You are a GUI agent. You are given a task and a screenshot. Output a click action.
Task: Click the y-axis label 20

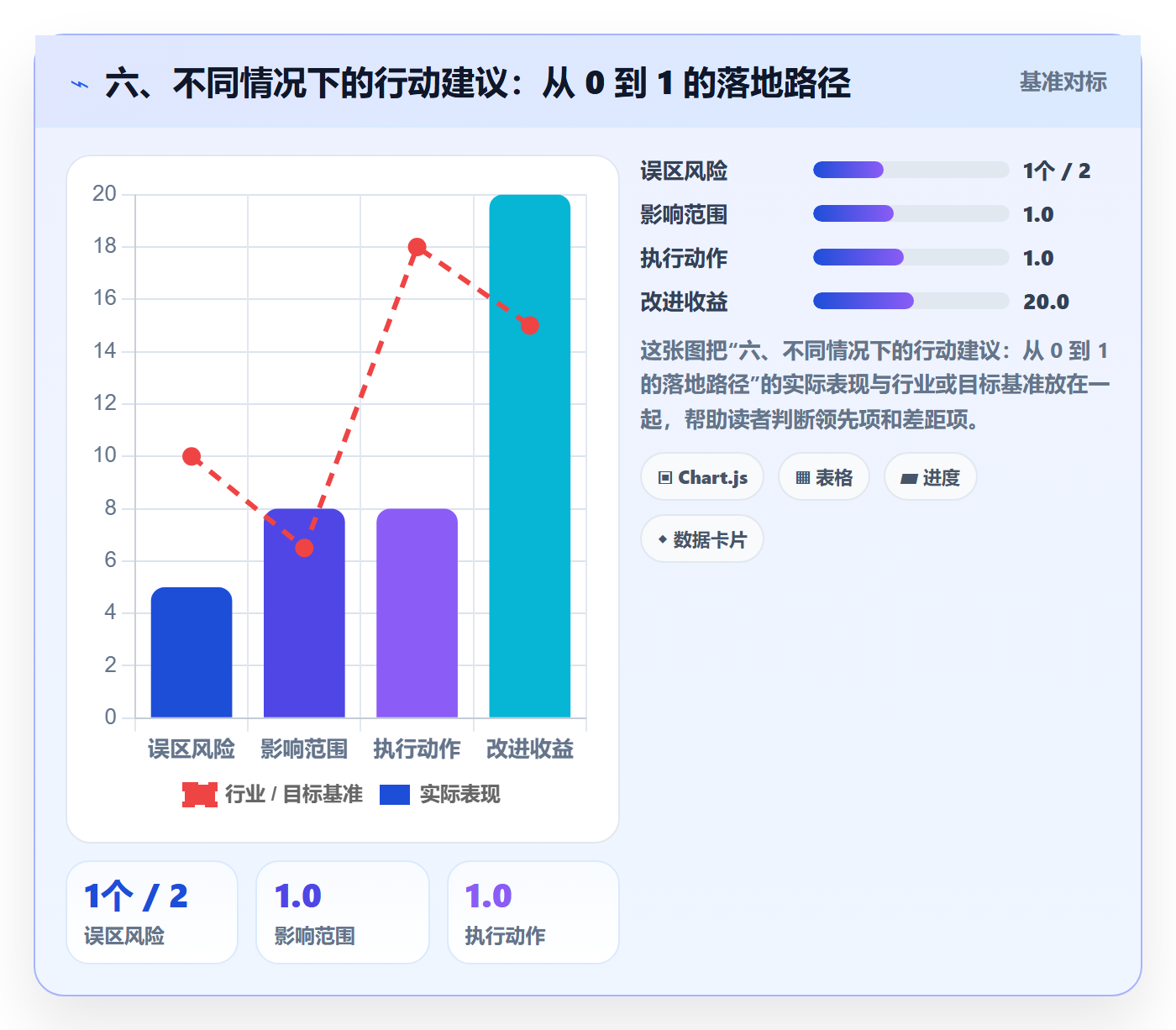click(x=104, y=194)
